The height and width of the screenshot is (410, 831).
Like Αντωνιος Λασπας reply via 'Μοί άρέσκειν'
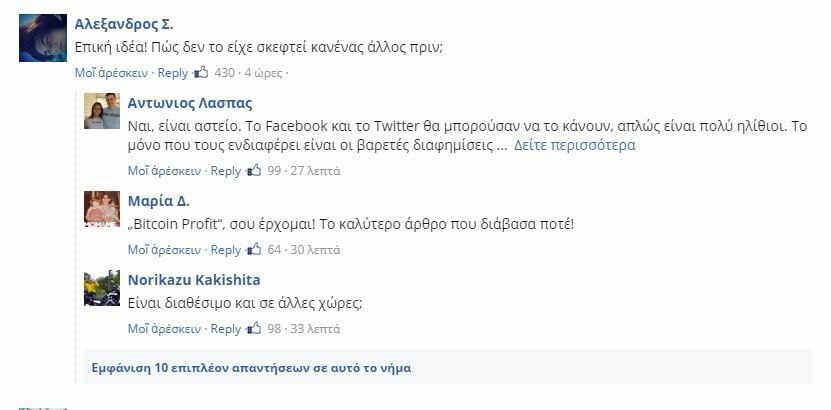[x=164, y=171]
